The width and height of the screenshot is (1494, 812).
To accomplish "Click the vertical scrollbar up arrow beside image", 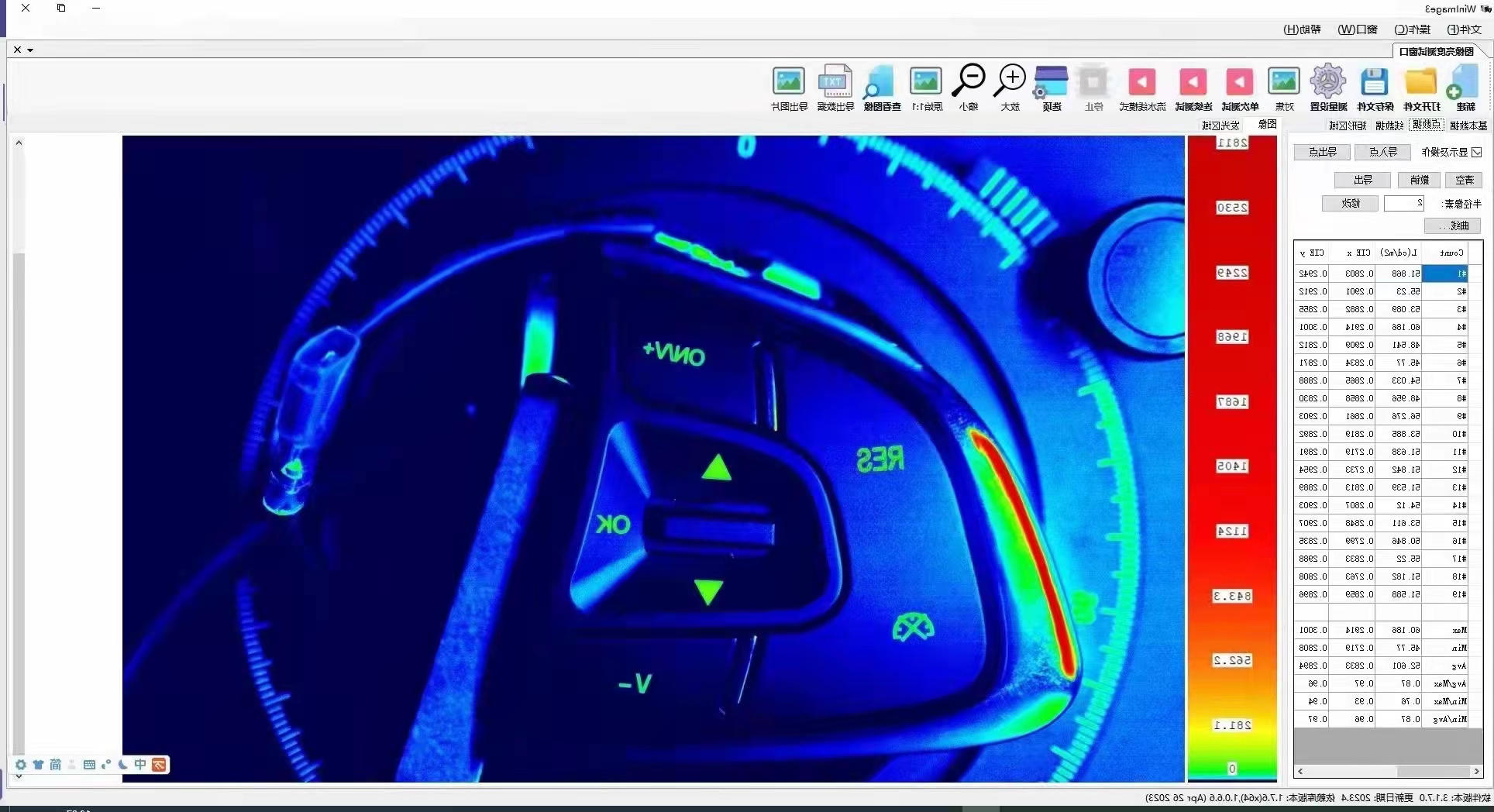I will [19, 143].
